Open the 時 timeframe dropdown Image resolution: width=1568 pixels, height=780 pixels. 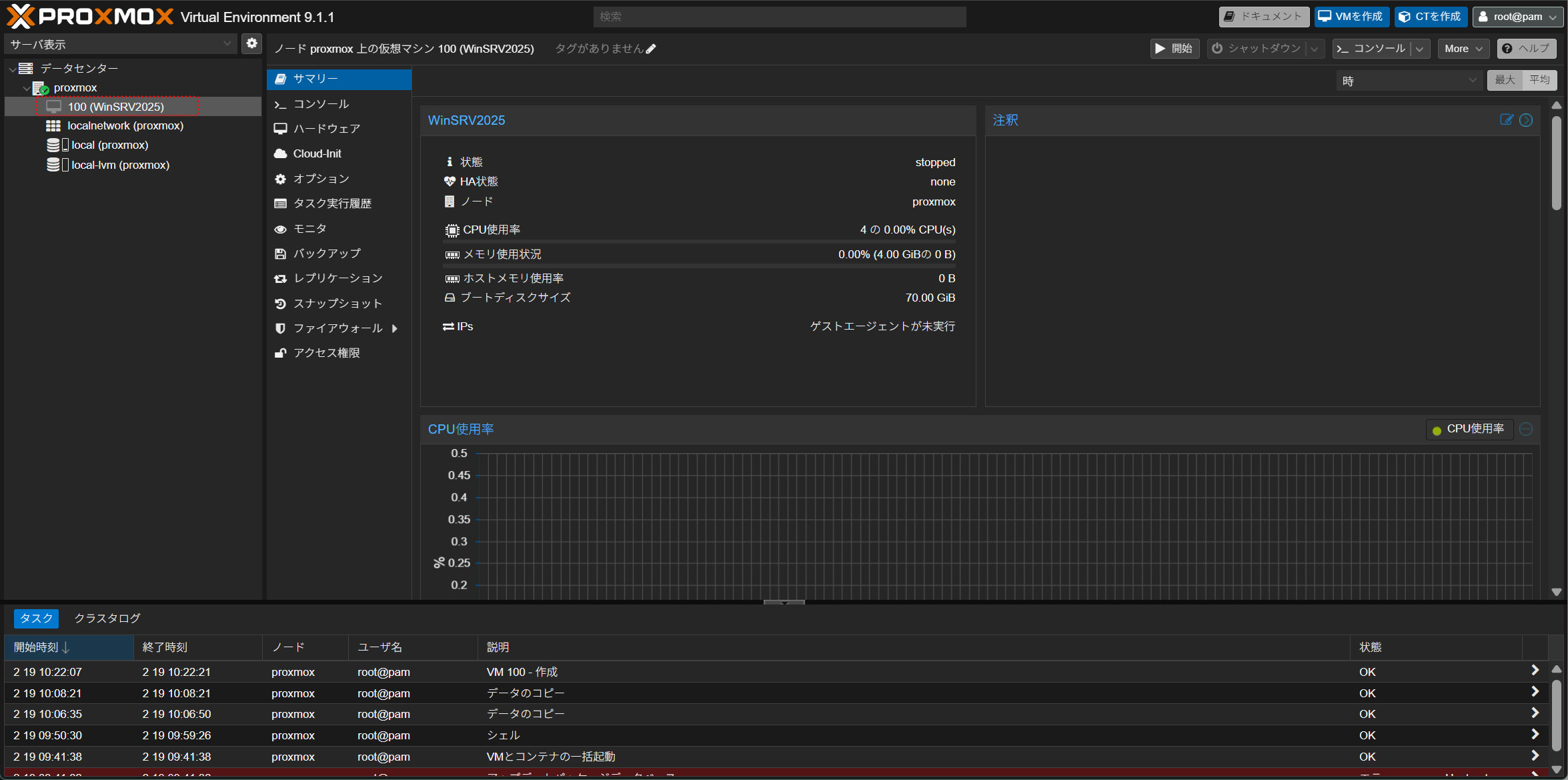tap(1409, 81)
